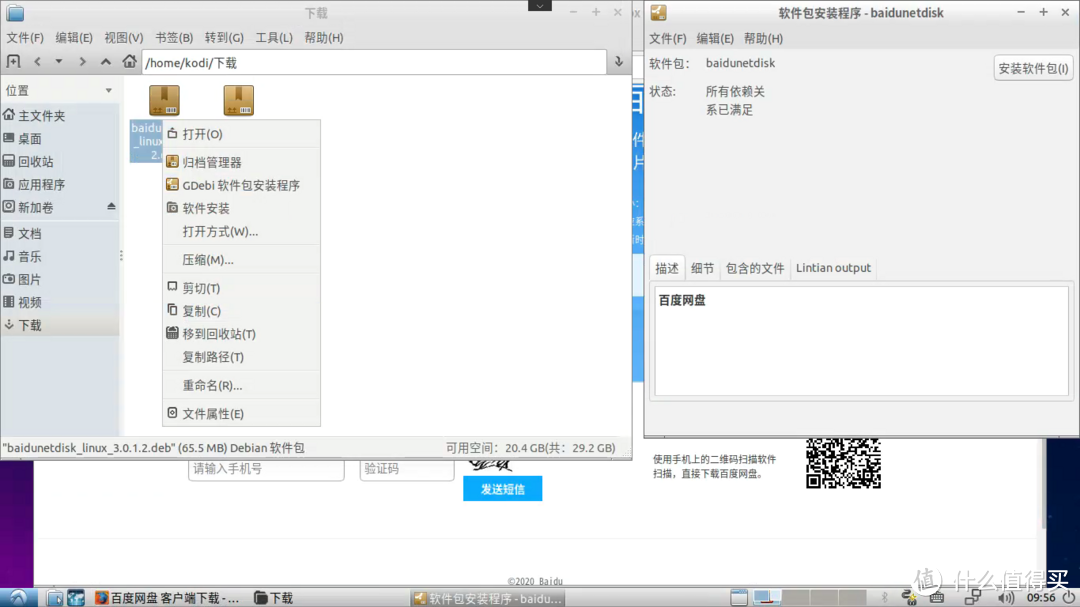Click the path field showing /home/kodi/下载
Viewport: 1080px width, 607px height.
[374, 63]
